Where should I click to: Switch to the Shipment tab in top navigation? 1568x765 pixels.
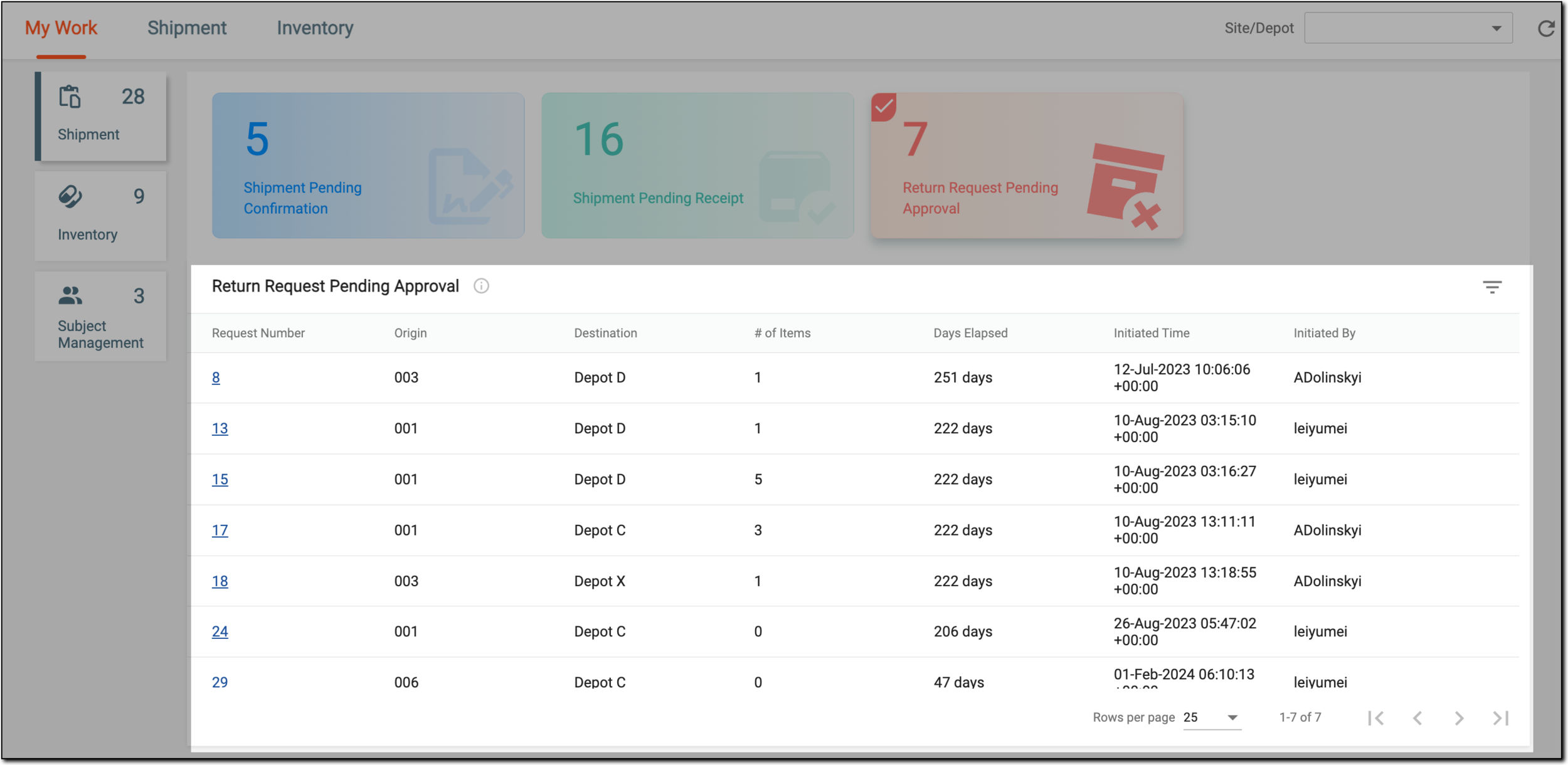pos(187,28)
